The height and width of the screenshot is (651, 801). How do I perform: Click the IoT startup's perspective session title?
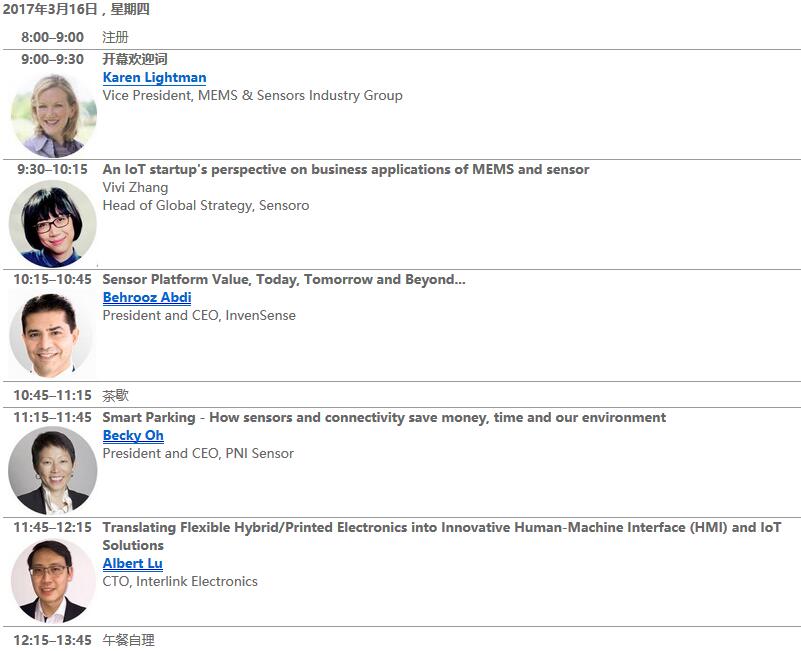click(x=346, y=170)
